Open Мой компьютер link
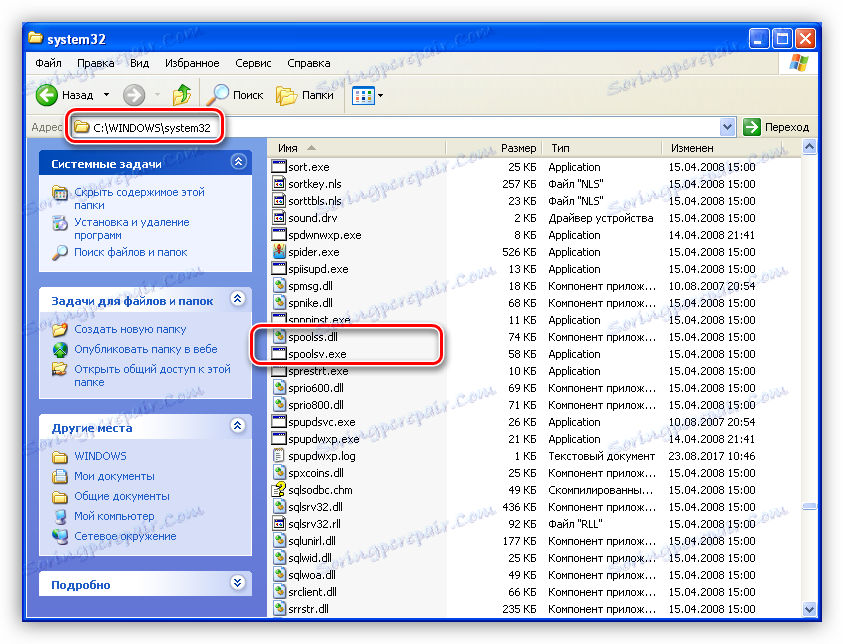This screenshot has height=644, width=844. click(x=114, y=516)
